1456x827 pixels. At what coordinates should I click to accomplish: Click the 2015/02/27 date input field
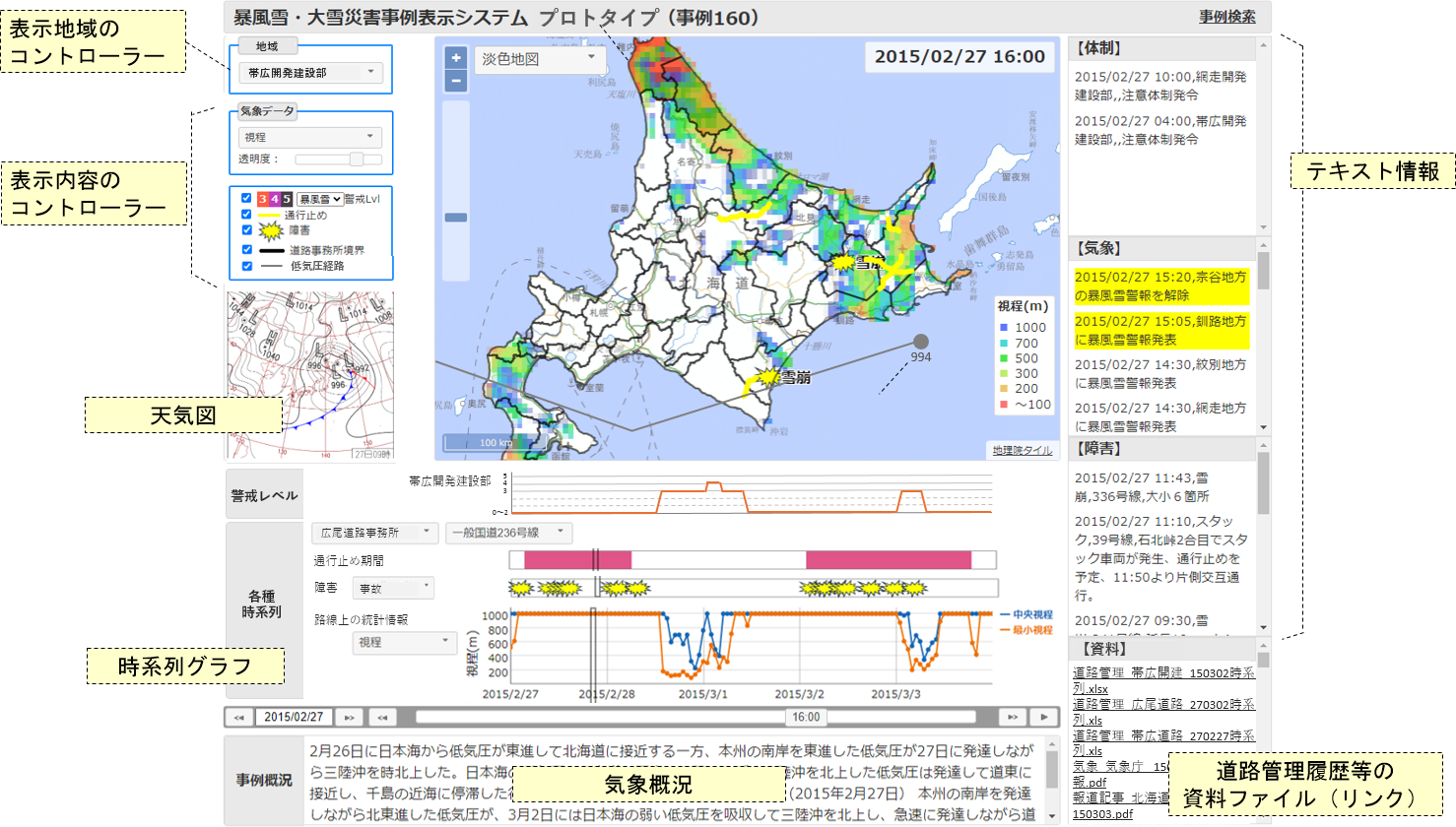tap(295, 718)
